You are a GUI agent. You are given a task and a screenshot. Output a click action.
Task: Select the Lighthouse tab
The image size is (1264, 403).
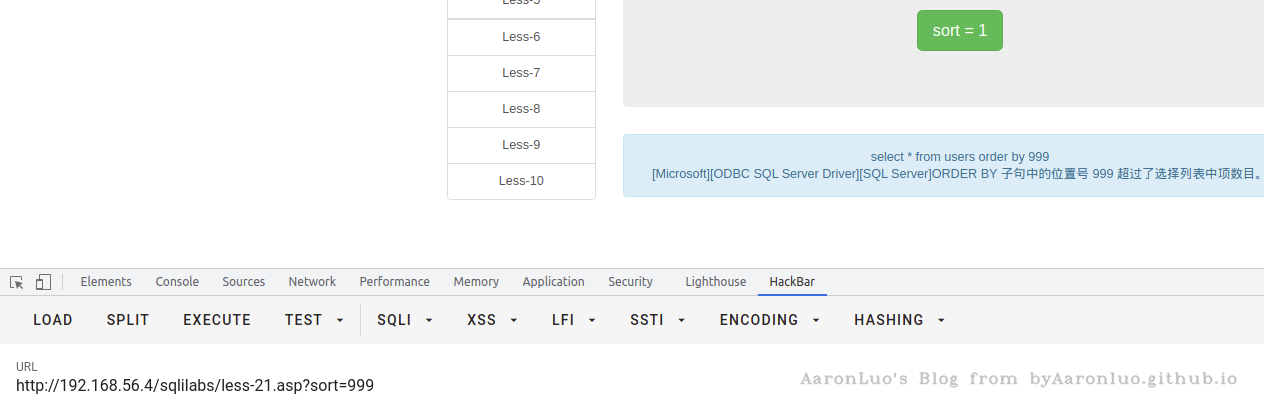coord(715,282)
